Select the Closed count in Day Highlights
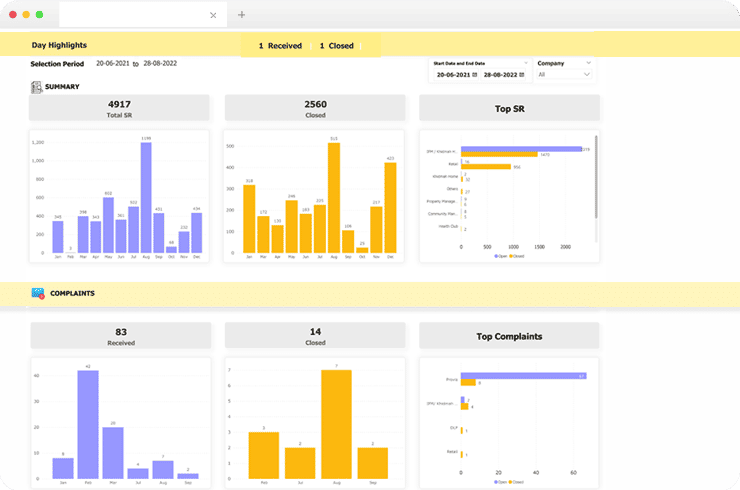740x490 pixels. (336, 46)
